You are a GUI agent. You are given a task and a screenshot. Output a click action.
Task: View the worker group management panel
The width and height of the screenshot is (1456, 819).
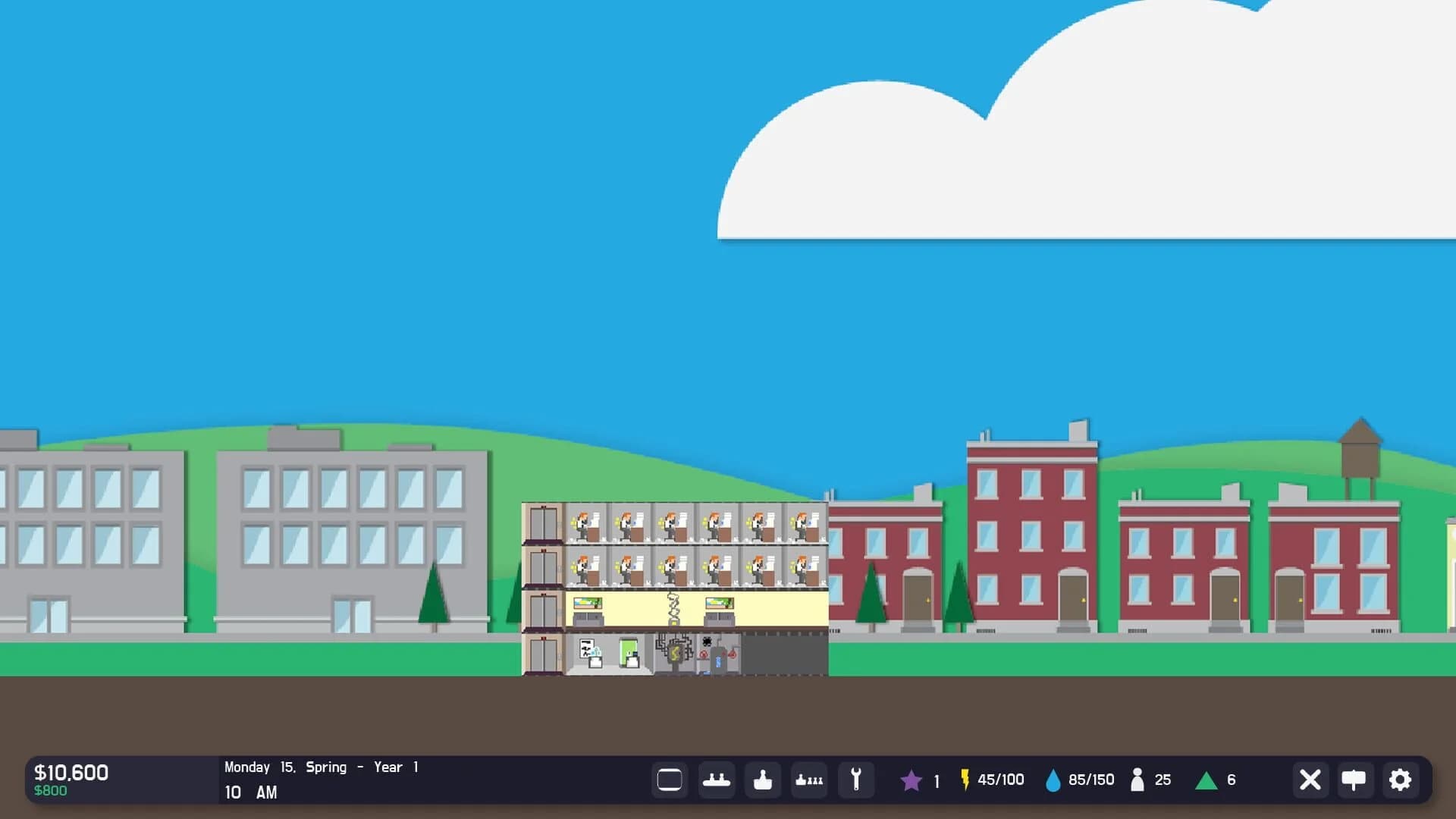(809, 780)
